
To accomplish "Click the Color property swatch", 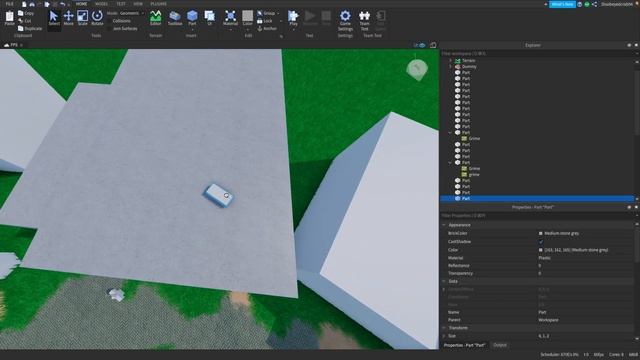I will point(540,250).
